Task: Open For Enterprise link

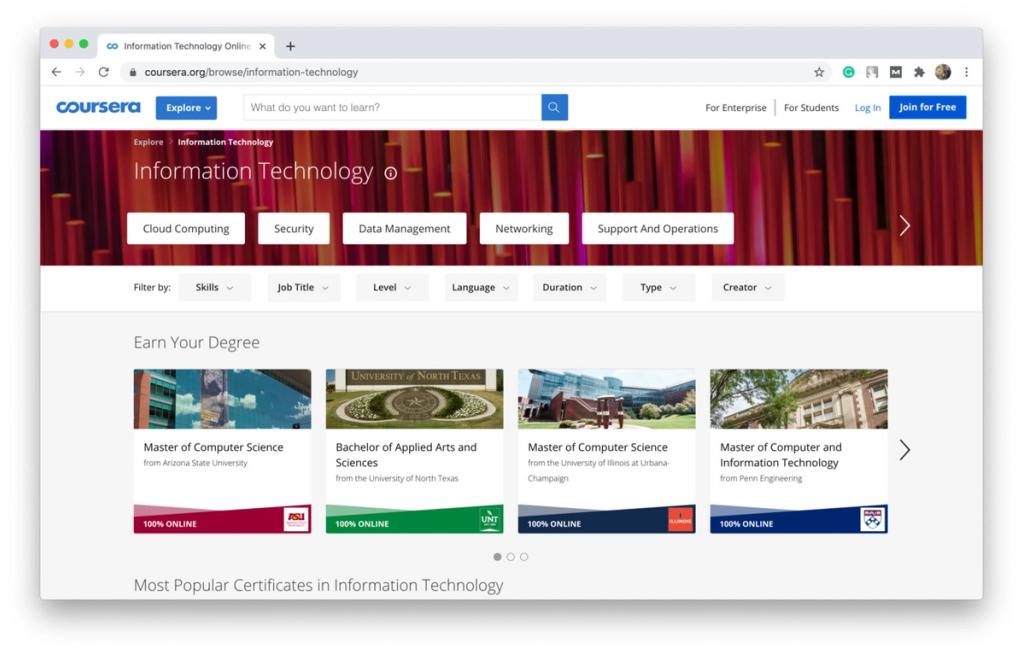Action: click(x=735, y=108)
